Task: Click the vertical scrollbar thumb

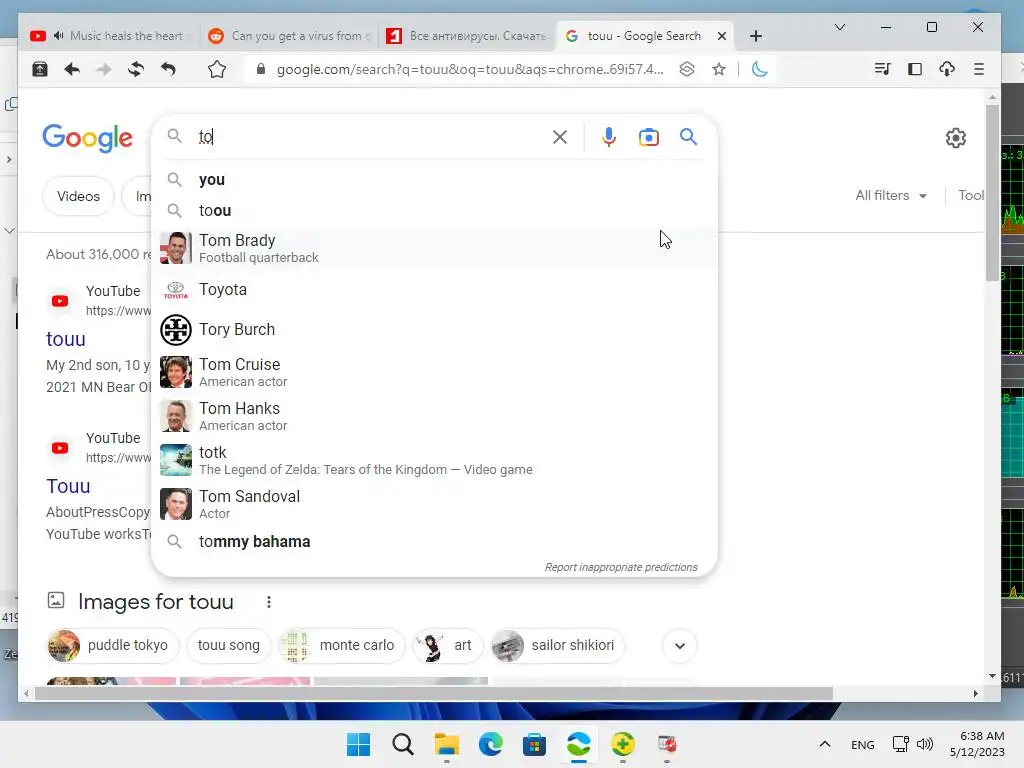Action: pyautogui.click(x=992, y=192)
